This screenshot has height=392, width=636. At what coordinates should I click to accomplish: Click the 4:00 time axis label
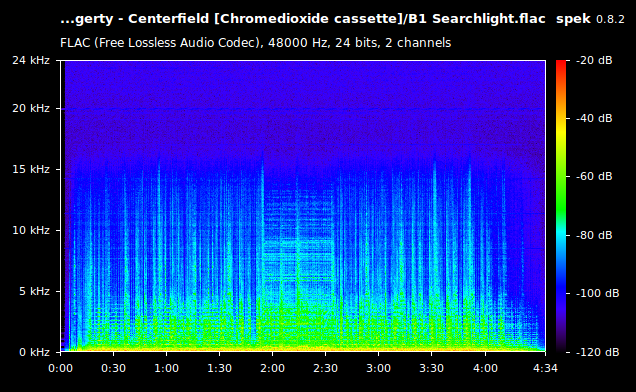(x=485, y=368)
